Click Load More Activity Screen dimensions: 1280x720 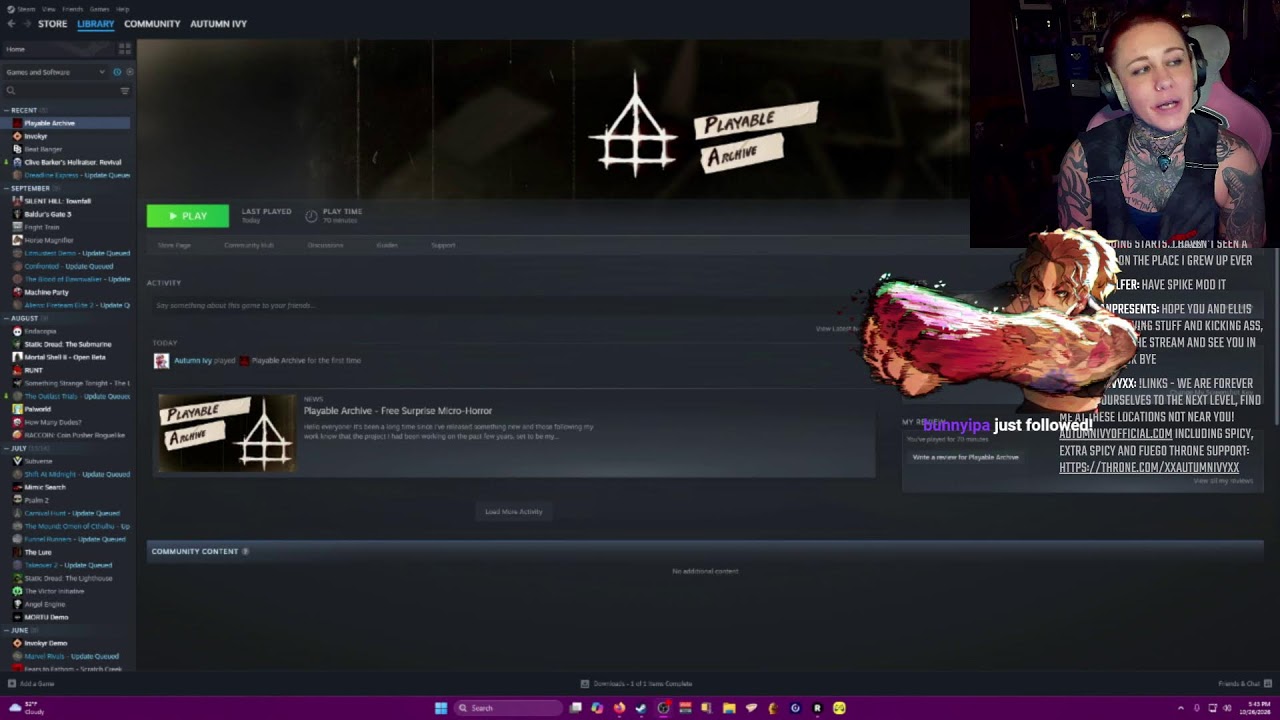pos(513,512)
